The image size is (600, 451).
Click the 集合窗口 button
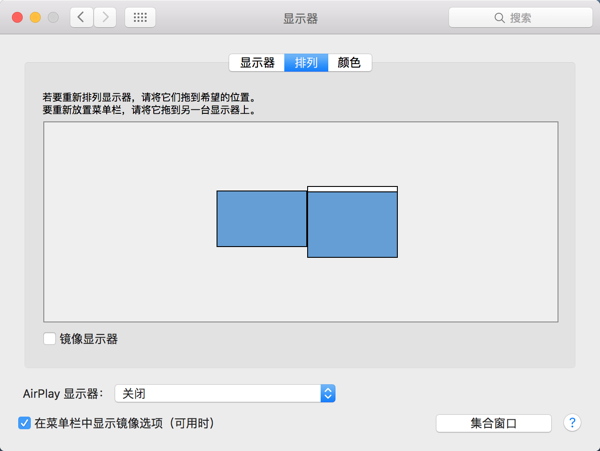[494, 423]
